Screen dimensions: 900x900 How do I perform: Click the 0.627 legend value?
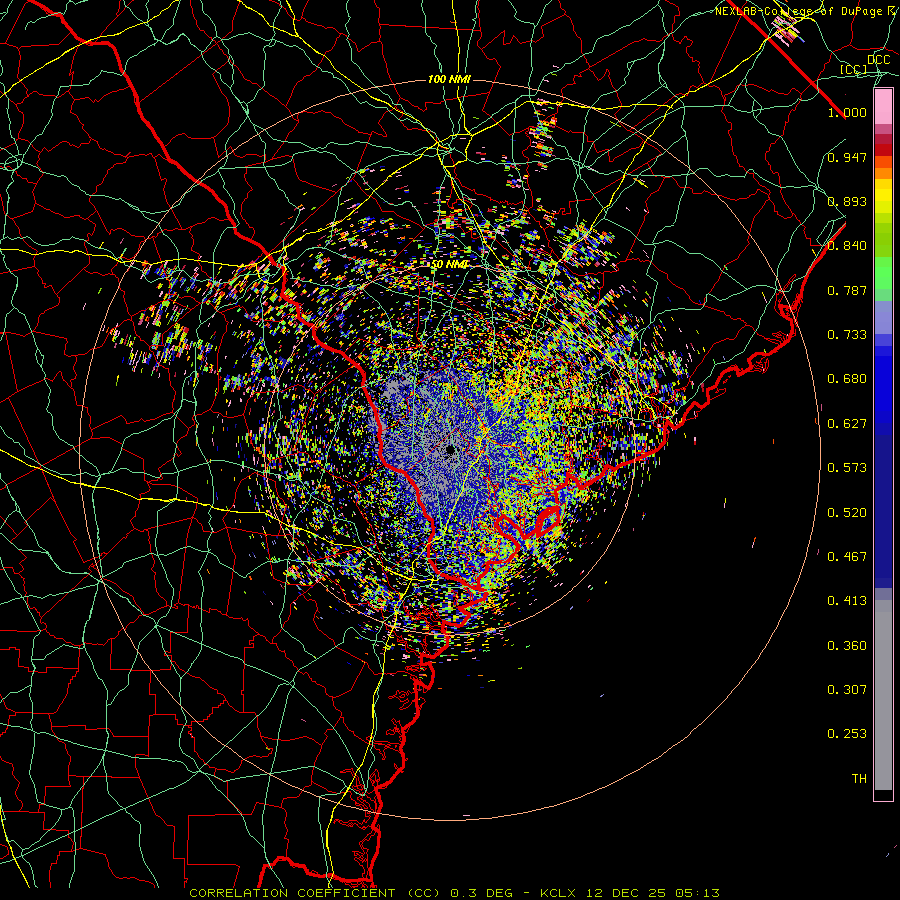[x=847, y=424]
